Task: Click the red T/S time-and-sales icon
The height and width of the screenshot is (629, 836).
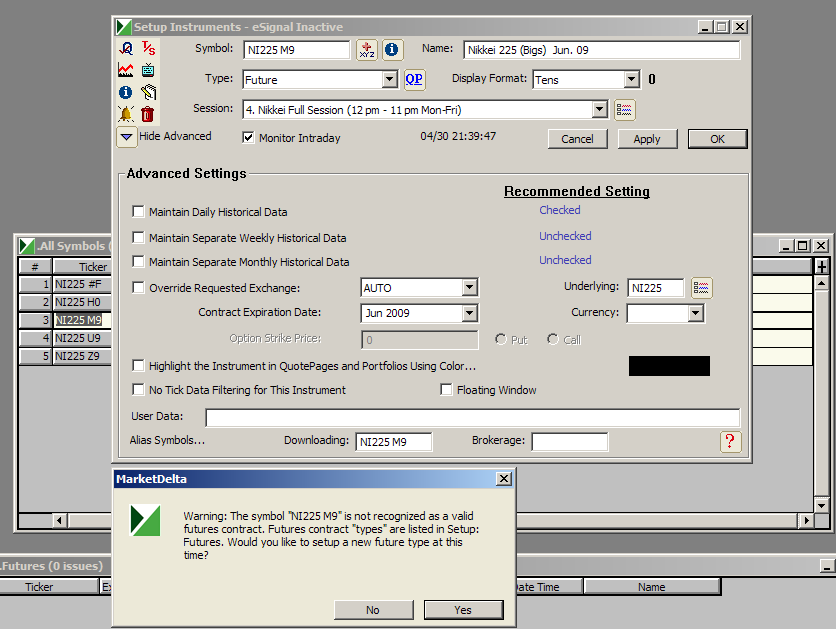Action: tap(148, 49)
